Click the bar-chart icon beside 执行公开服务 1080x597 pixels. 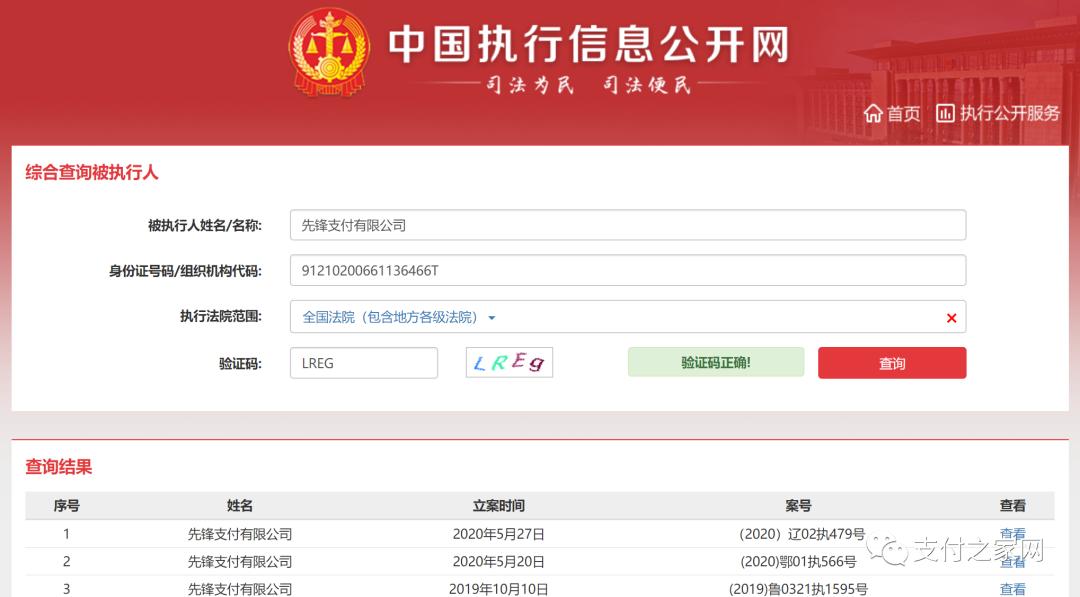coord(945,113)
